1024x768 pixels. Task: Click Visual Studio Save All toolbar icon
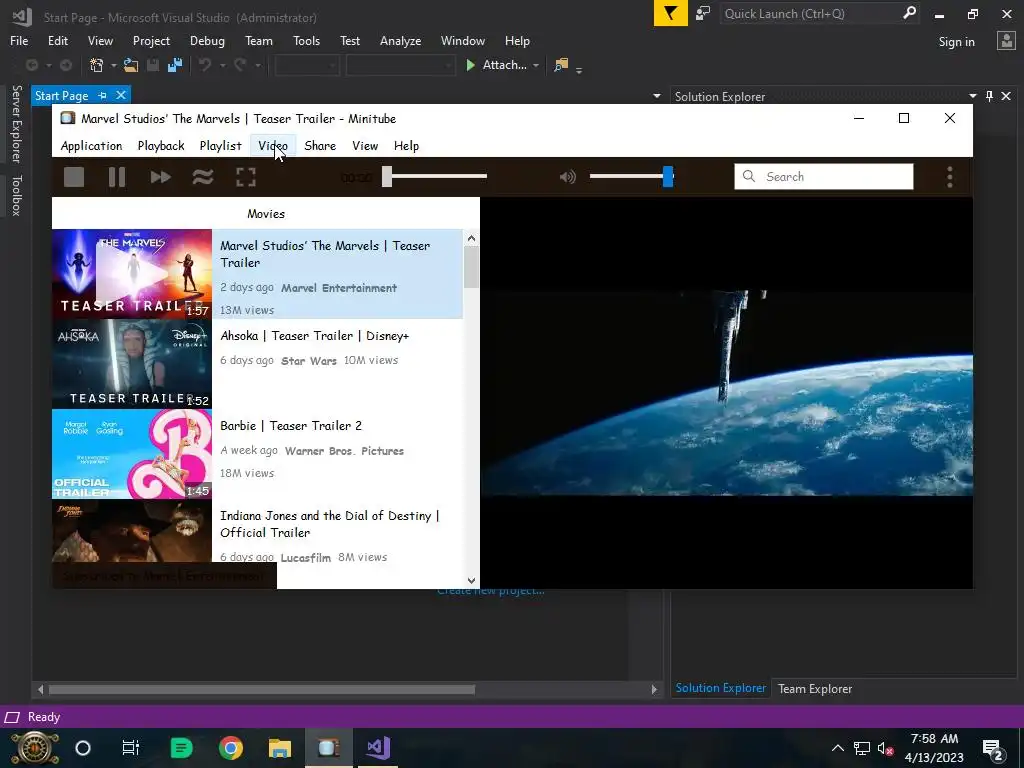pyautogui.click(x=175, y=65)
